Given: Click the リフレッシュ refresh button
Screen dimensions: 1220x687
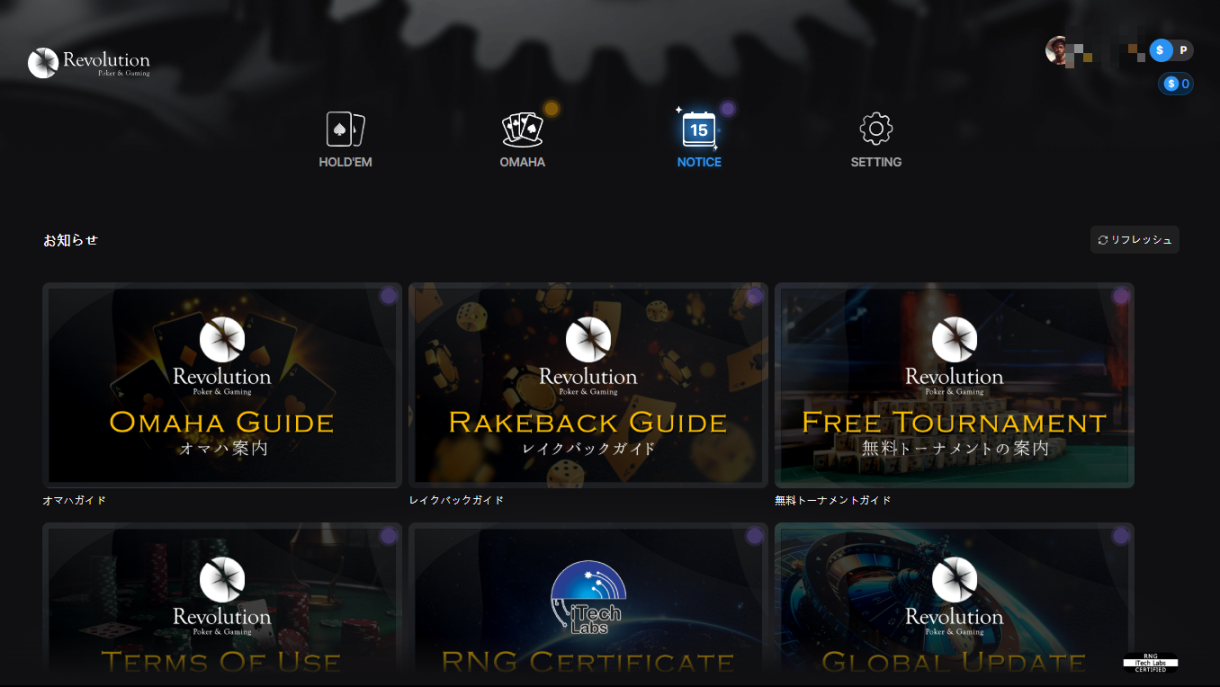Looking at the screenshot, I should (1135, 240).
